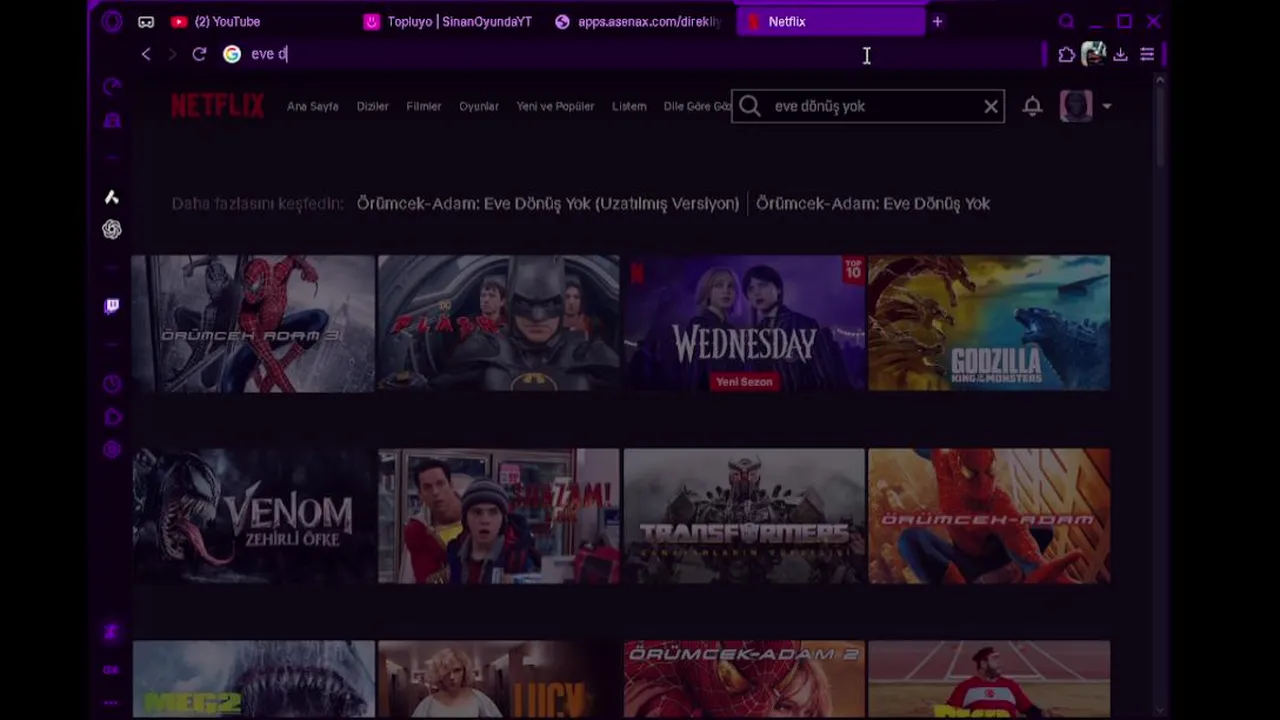Click the Netflix logo
1280x720 pixels.
click(x=217, y=105)
